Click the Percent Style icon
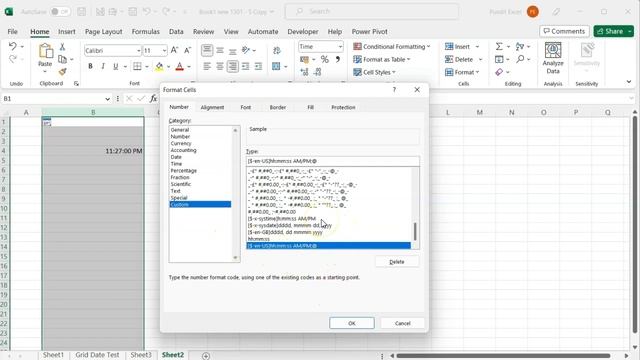 (324, 59)
